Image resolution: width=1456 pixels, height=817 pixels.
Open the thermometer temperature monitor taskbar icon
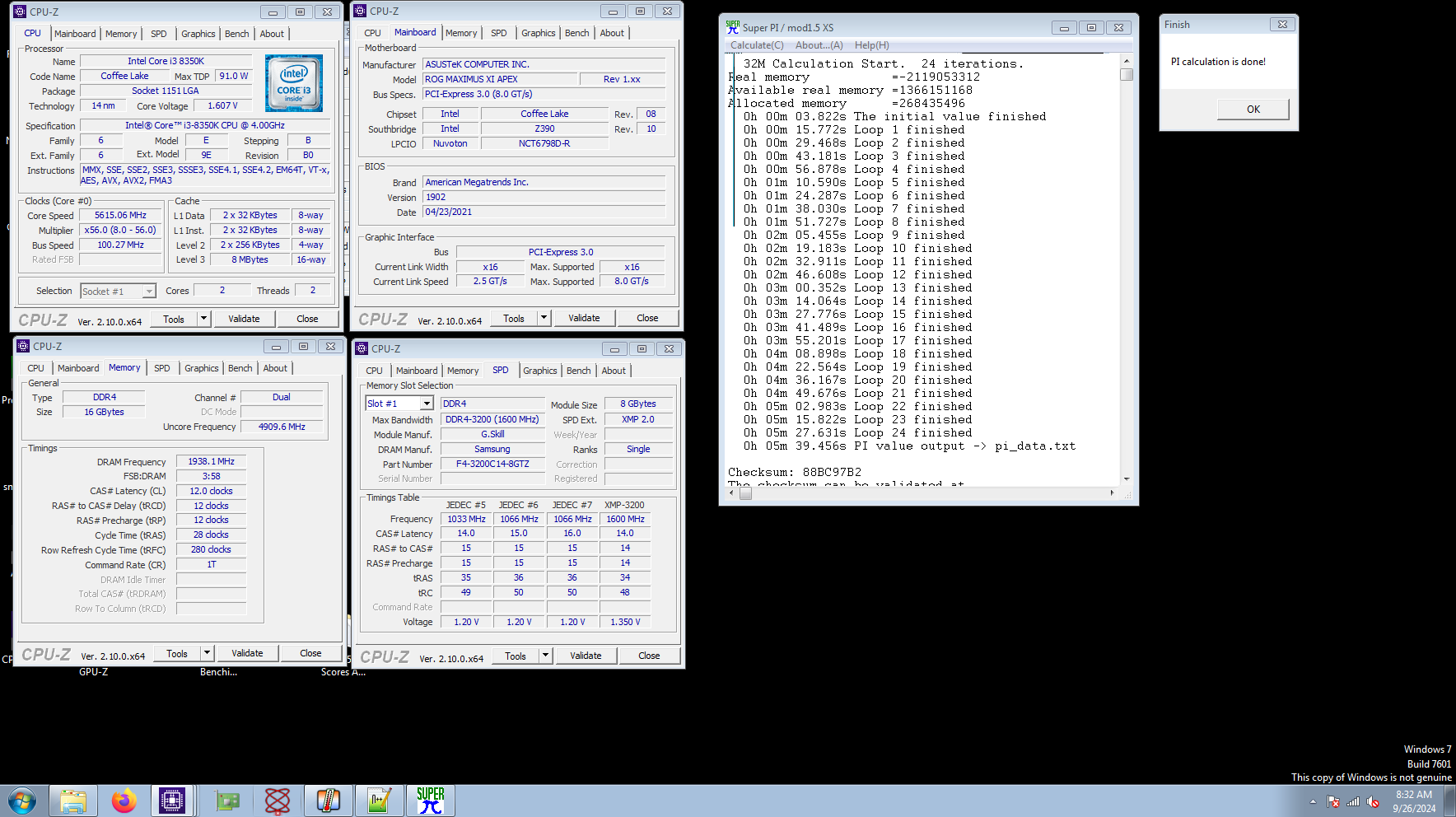(x=329, y=801)
